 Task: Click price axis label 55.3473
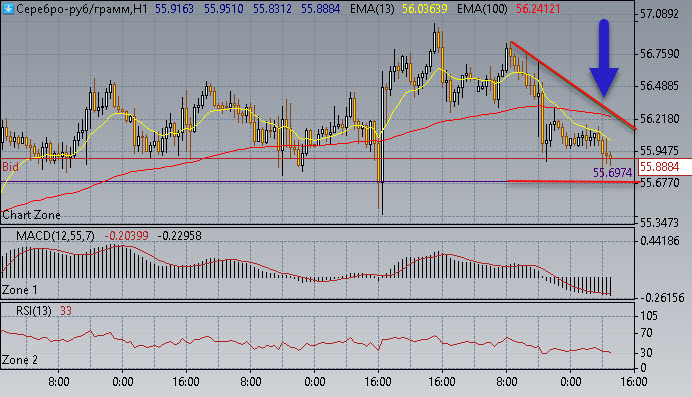659,223
